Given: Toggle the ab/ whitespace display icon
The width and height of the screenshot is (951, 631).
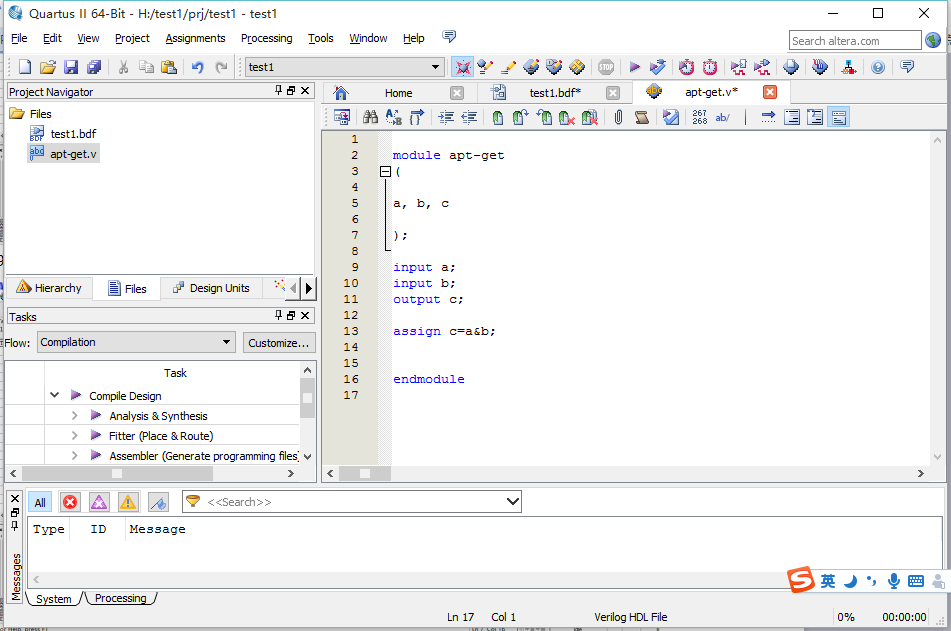Looking at the screenshot, I should (x=722, y=117).
